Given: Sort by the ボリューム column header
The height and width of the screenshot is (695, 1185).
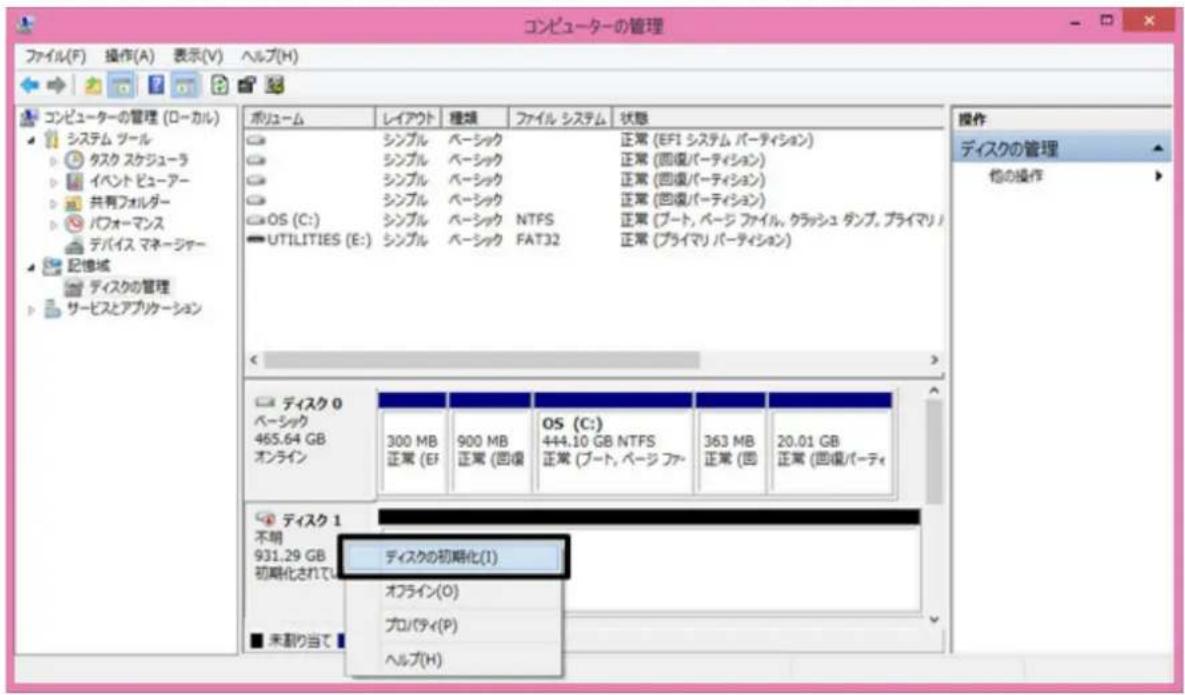Looking at the screenshot, I should click(310, 119).
